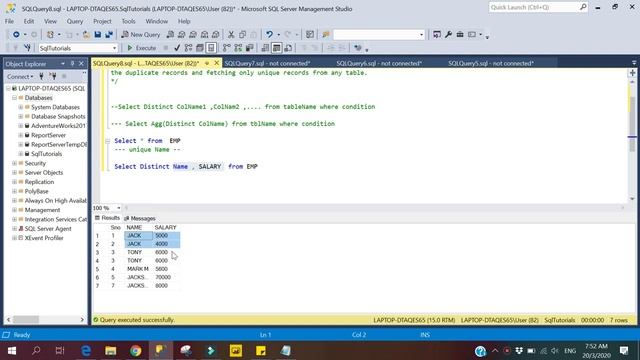Open File Explorer from the taskbar
640x360 pixels.
[x=111, y=351]
